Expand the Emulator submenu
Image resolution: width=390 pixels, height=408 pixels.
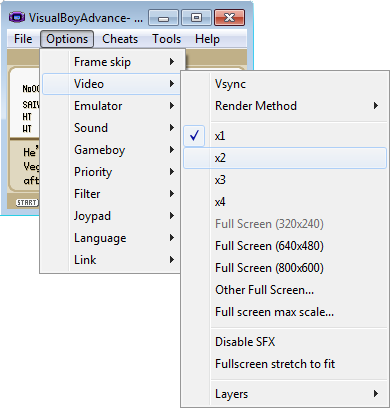(x=112, y=106)
